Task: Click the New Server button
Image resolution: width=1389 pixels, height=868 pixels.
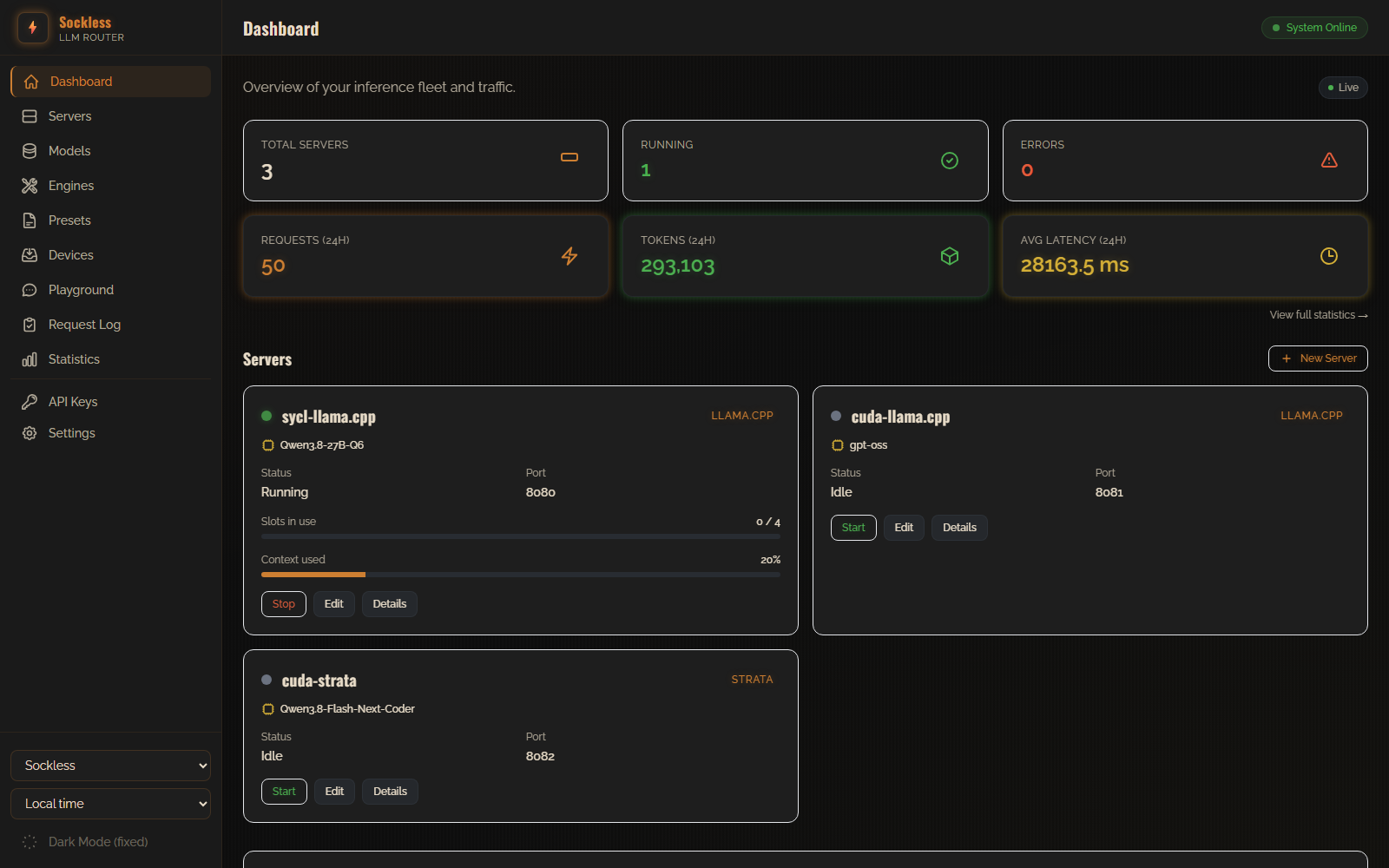Action: (x=1318, y=358)
